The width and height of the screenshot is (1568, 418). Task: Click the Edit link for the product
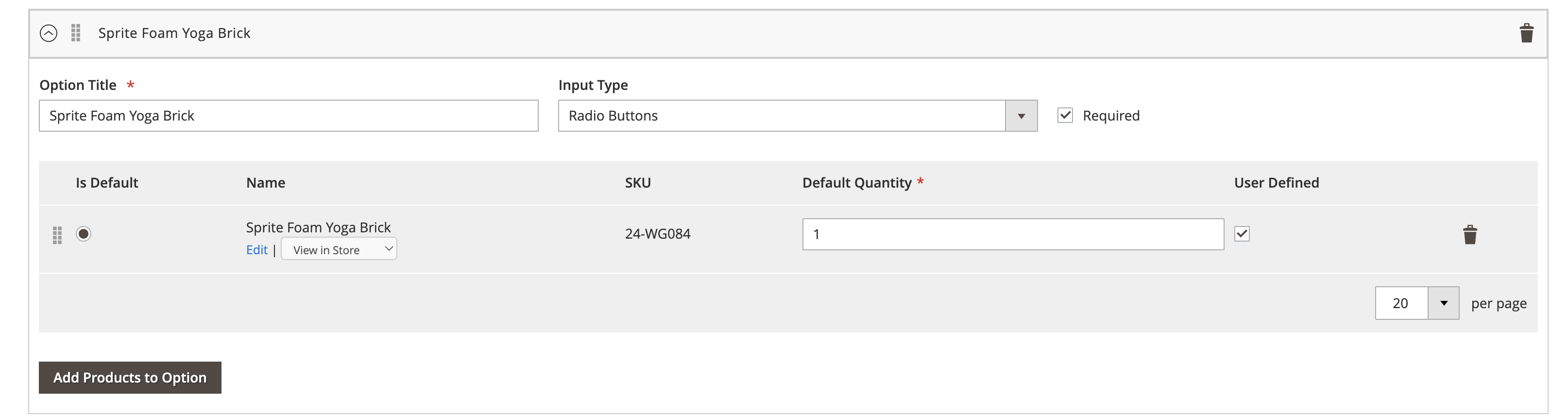tap(256, 250)
